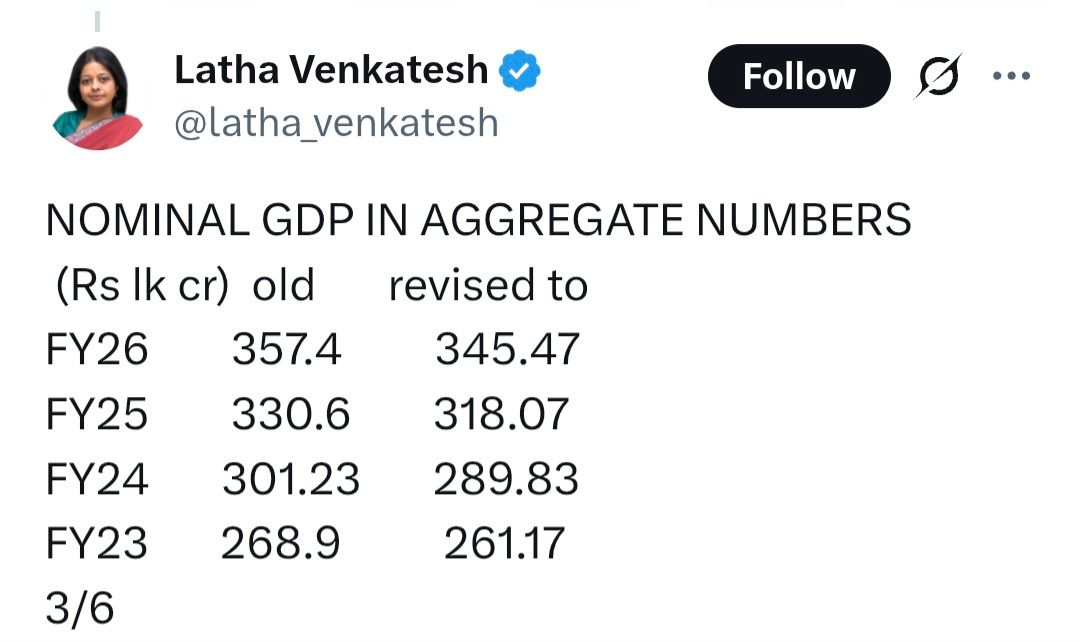Click the FY23 revised value 261.17
Viewport: 1080px width, 642px height.
point(505,544)
